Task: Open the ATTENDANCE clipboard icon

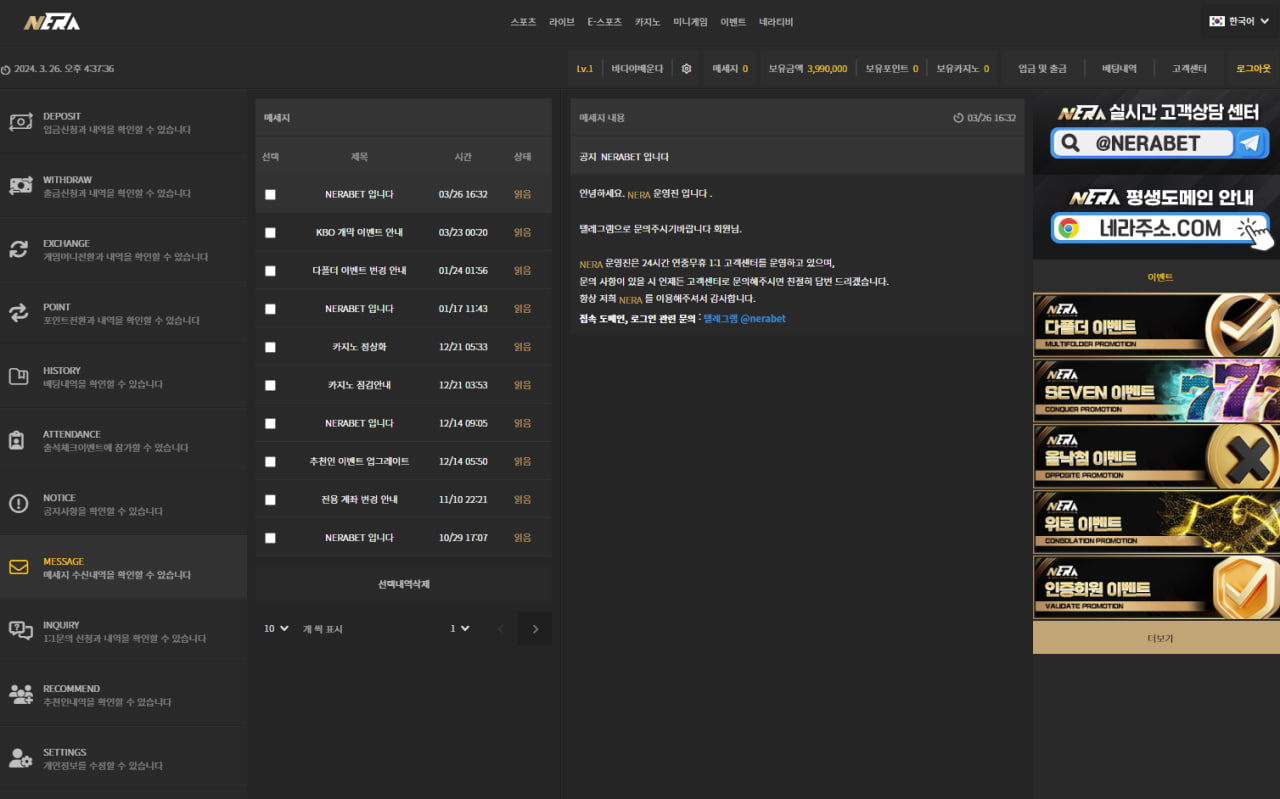Action: 18,440
